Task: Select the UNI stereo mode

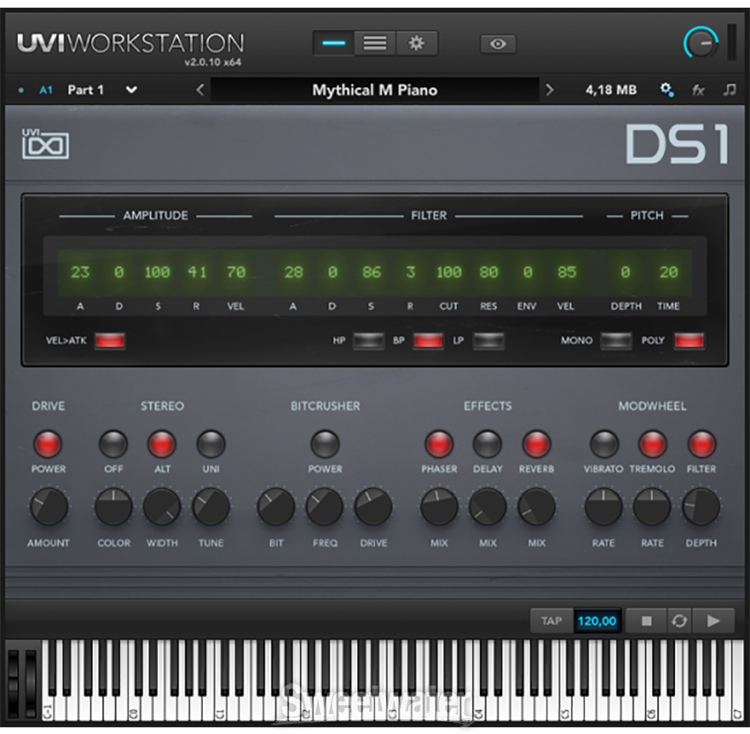Action: pyautogui.click(x=211, y=444)
